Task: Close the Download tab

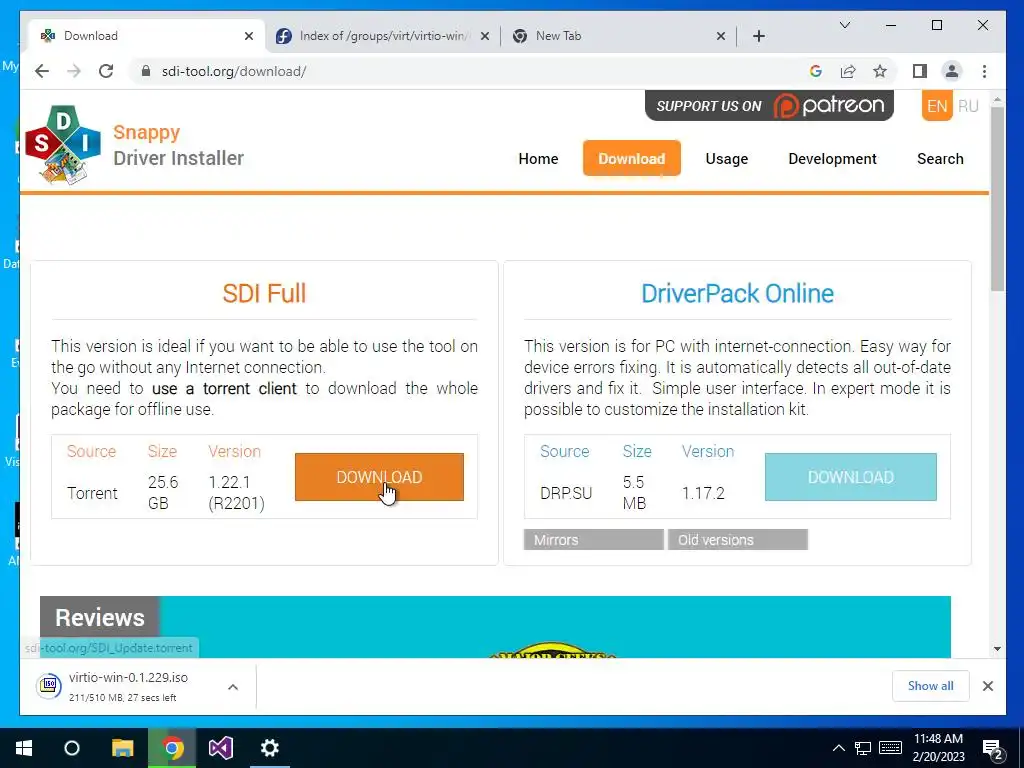Action: click(x=249, y=36)
